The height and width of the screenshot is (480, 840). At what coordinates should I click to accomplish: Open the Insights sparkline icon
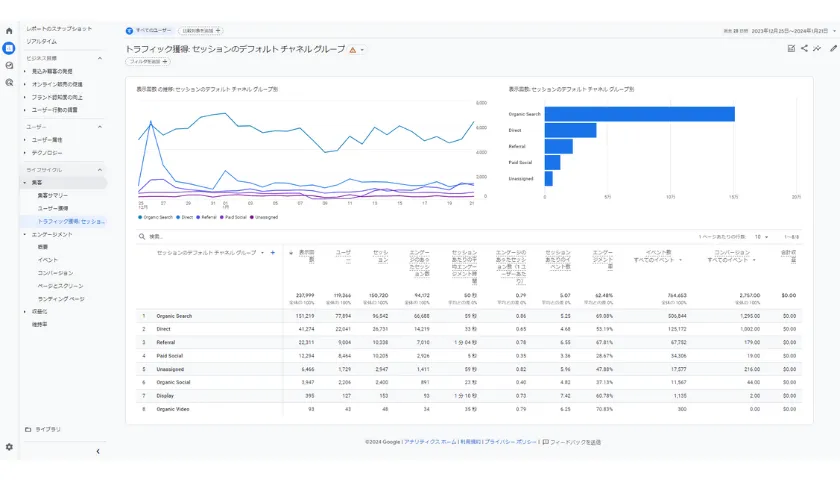(x=817, y=48)
